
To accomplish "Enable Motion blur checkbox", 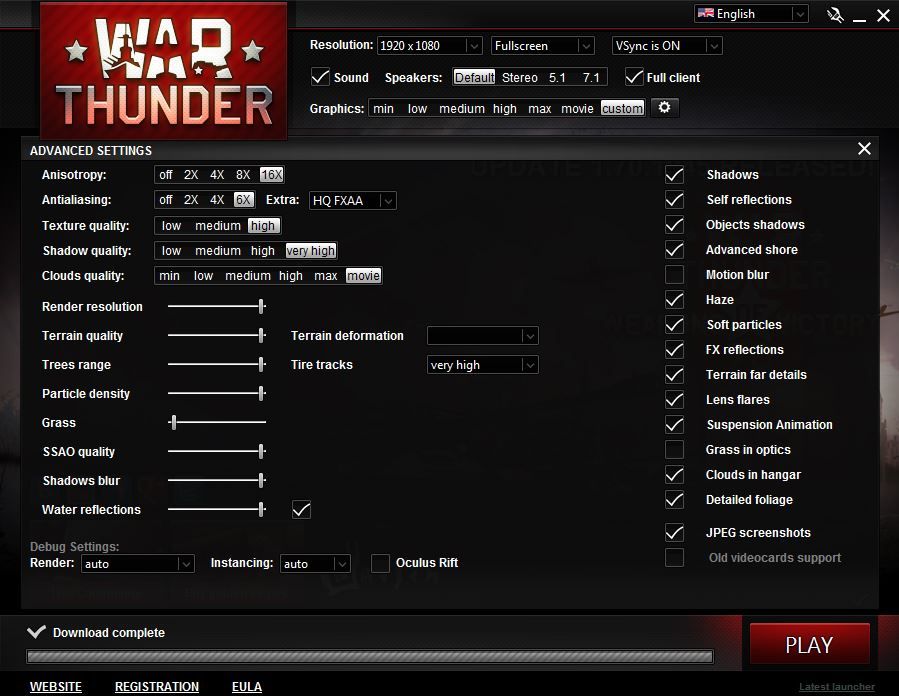I will click(x=674, y=275).
